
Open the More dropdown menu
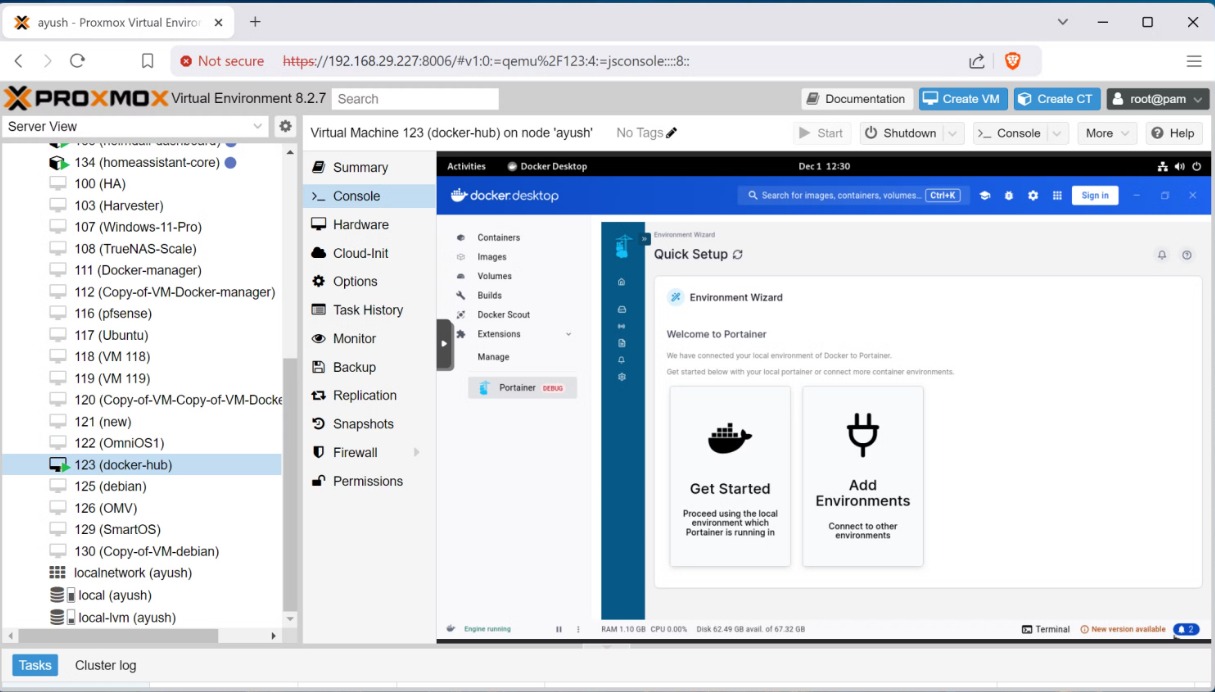coord(1106,133)
